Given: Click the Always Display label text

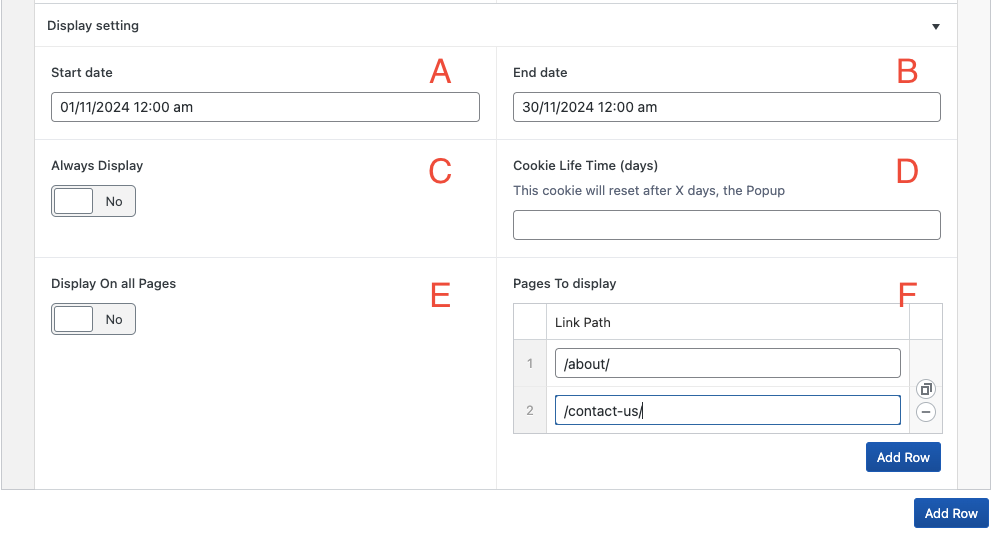Looking at the screenshot, I should pos(97,165).
